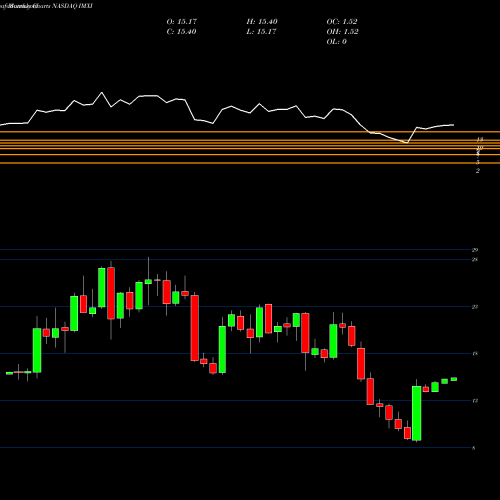
Task: Click the last green candle on the chart
Action: click(454, 379)
